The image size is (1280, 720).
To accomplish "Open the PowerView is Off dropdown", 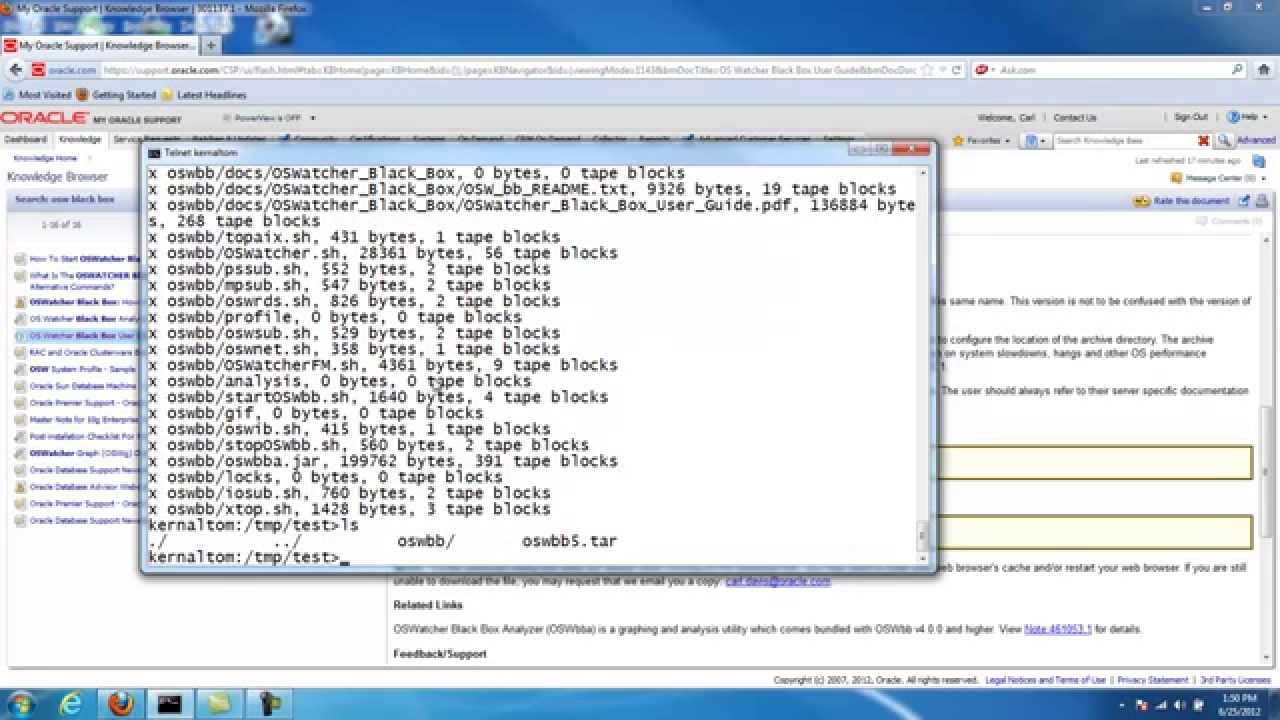I will coord(268,118).
